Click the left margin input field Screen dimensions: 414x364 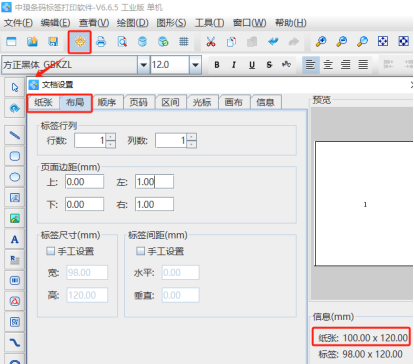[x=154, y=182]
